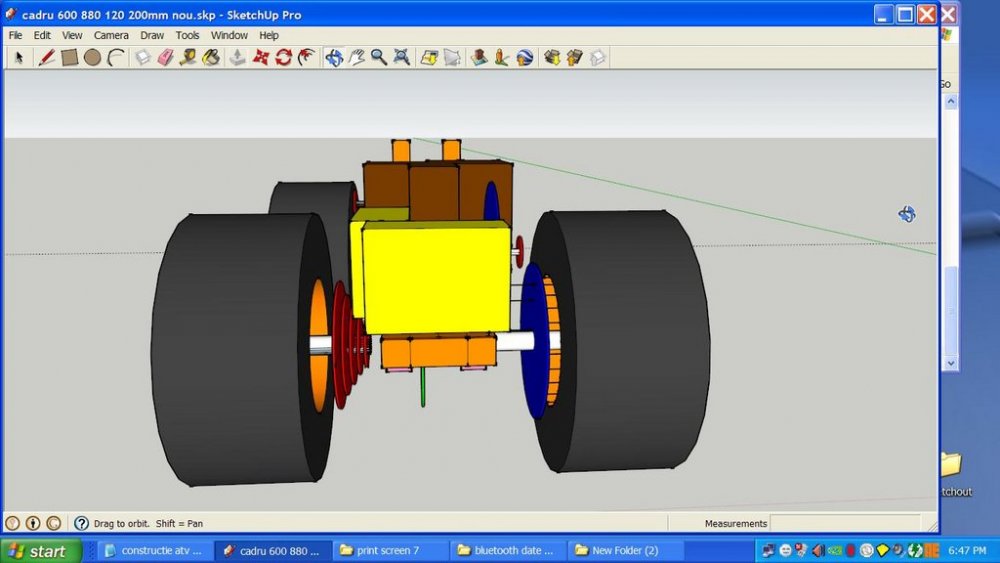Open the Tools menu

pos(188,35)
